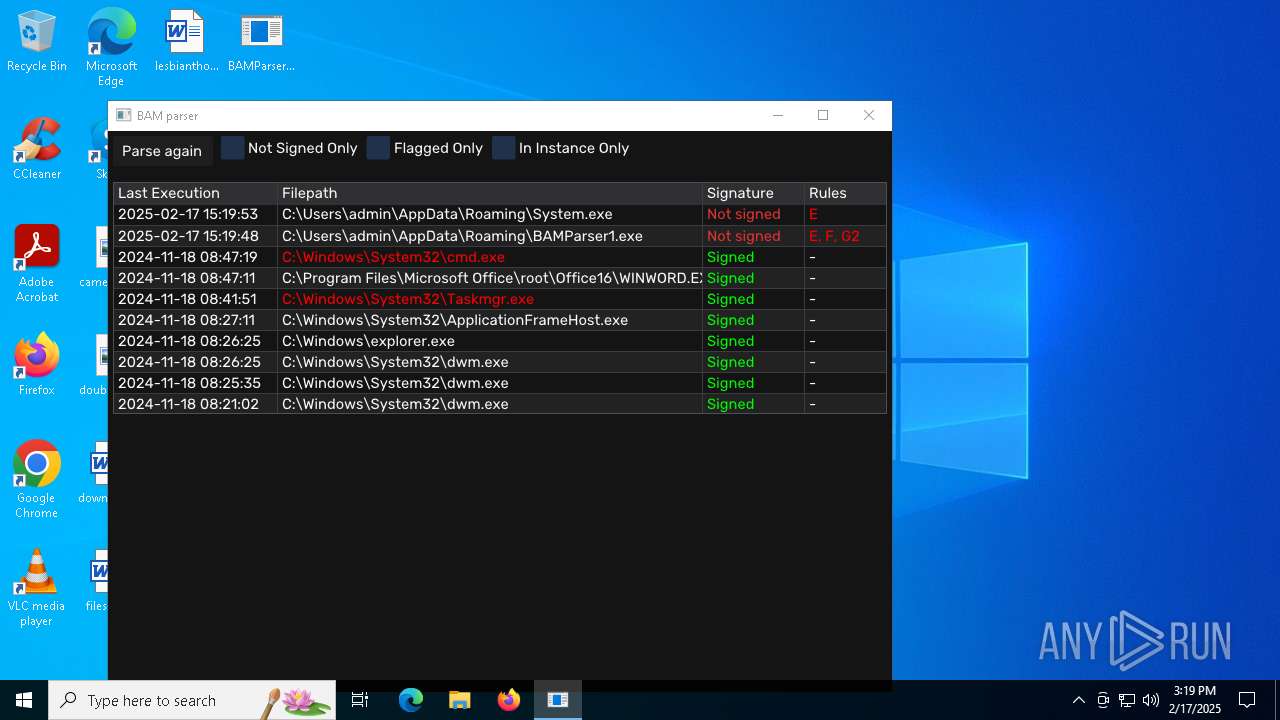The image size is (1280, 720).
Task: Launch Microsoft Edge from desktop shortcut
Action: click(x=111, y=48)
